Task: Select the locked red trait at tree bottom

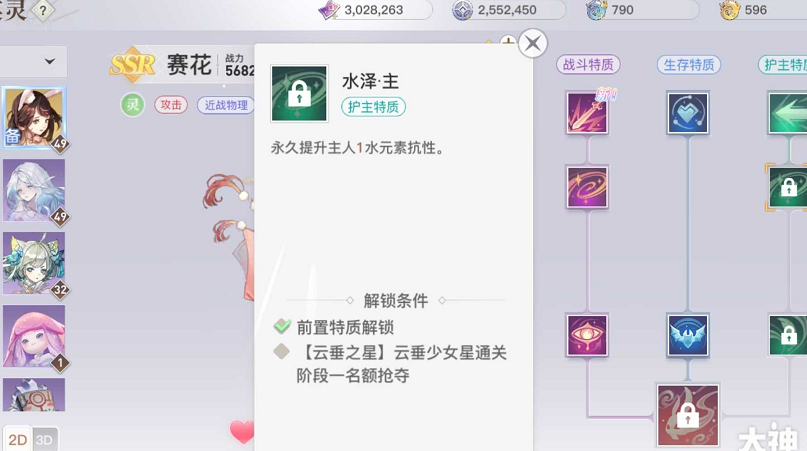Action: [688, 415]
